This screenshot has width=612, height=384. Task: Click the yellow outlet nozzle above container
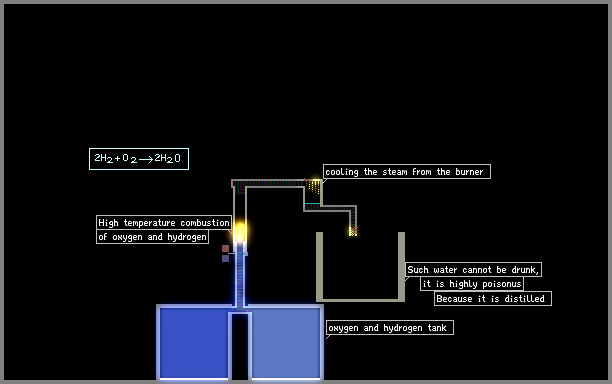click(353, 231)
